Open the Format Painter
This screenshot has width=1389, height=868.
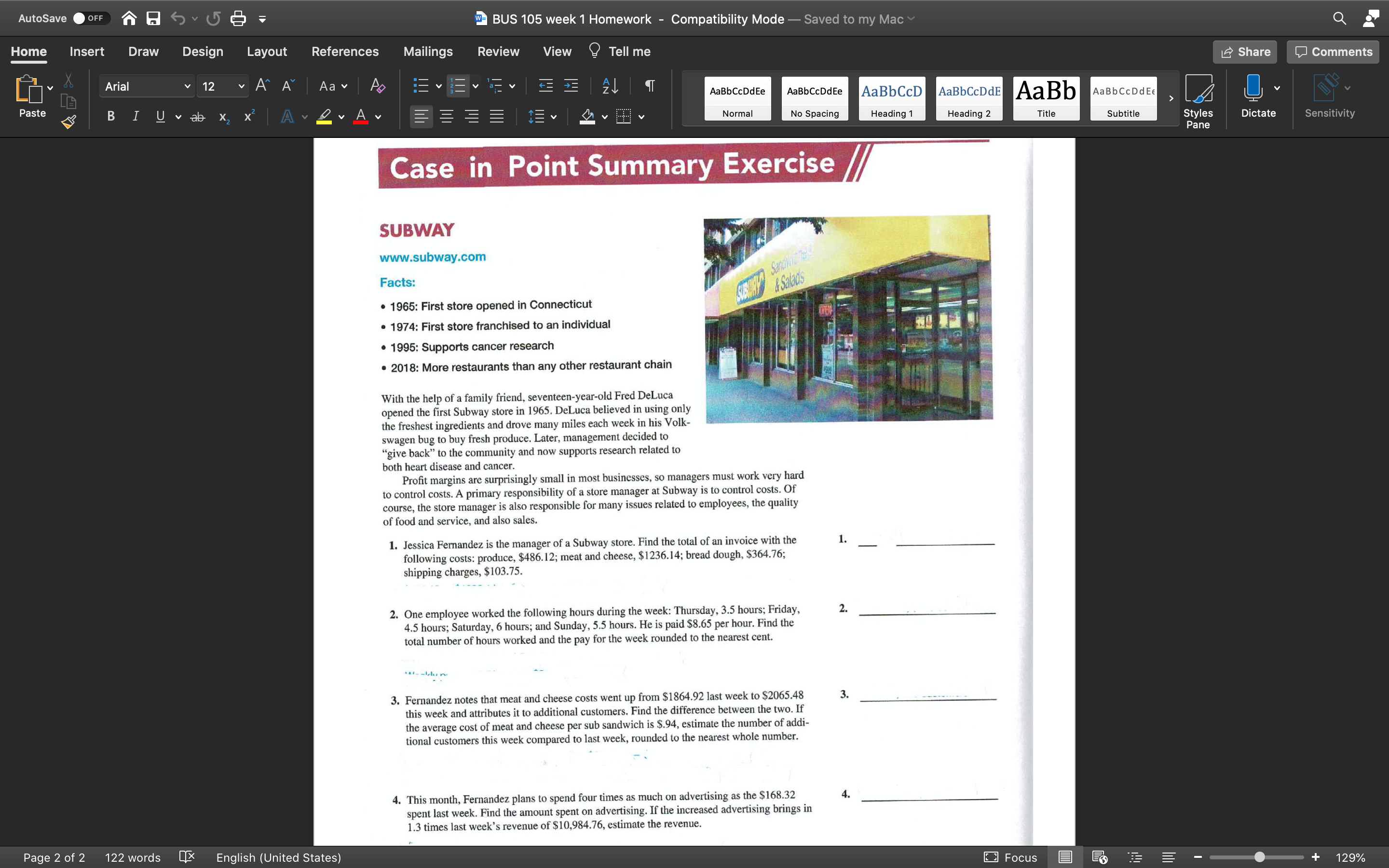point(68,122)
